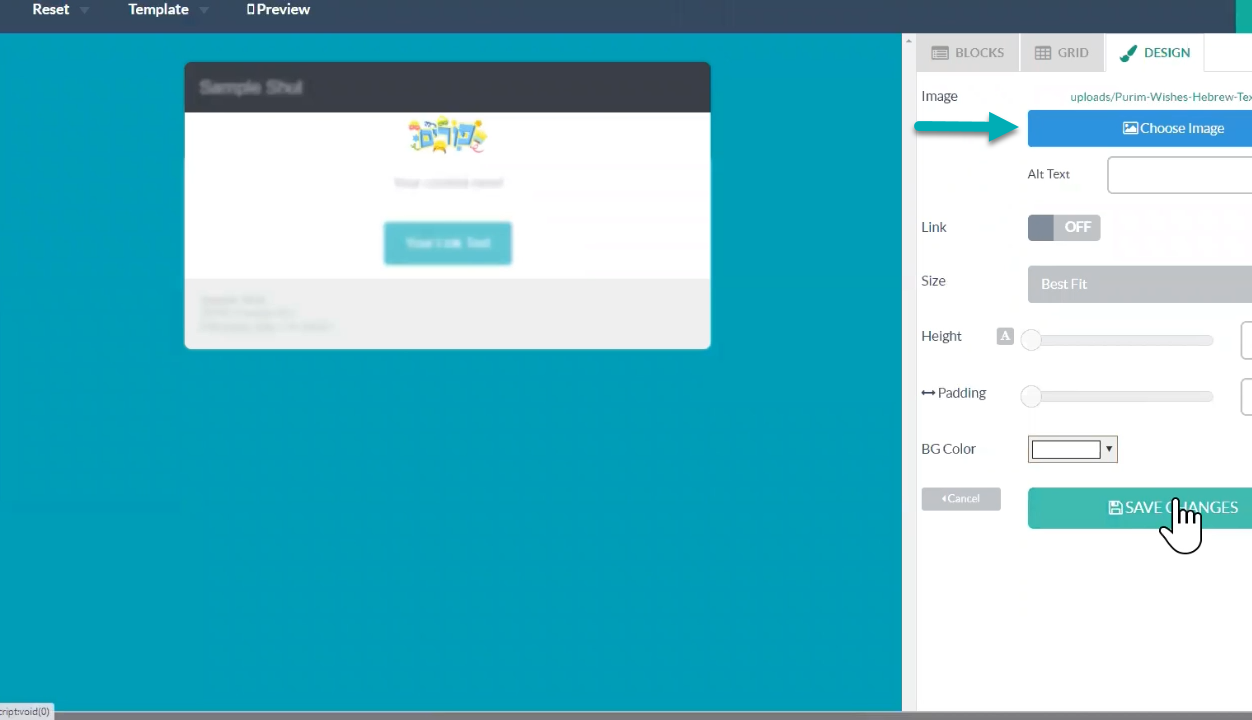Focus the Alt Text input field

click(x=1179, y=175)
